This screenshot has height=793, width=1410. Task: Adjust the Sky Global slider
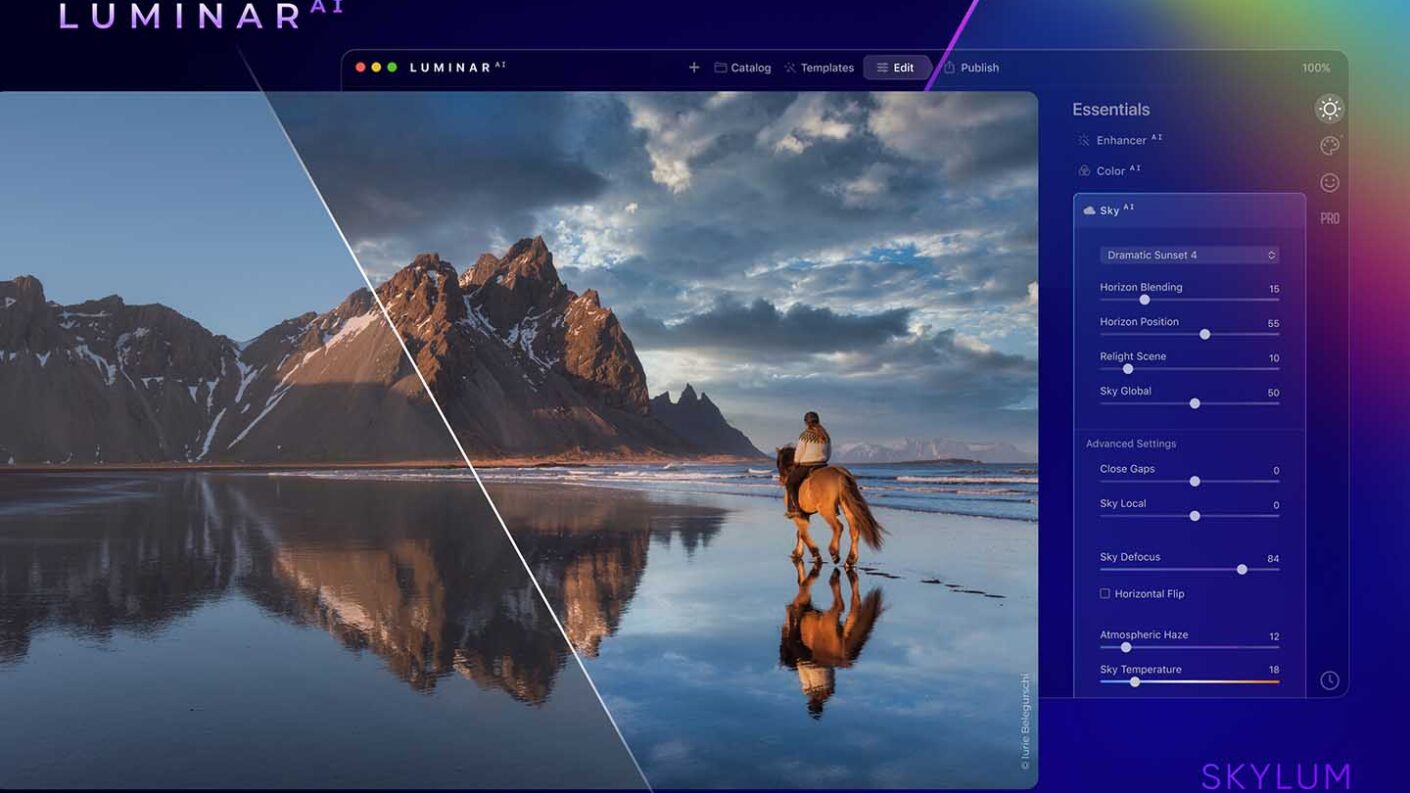[x=1189, y=403]
